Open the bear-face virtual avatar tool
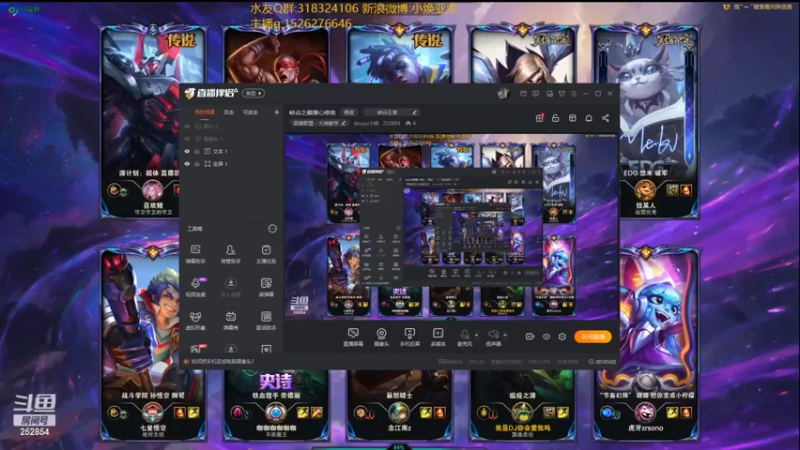This screenshot has width=800, height=450. (x=195, y=320)
